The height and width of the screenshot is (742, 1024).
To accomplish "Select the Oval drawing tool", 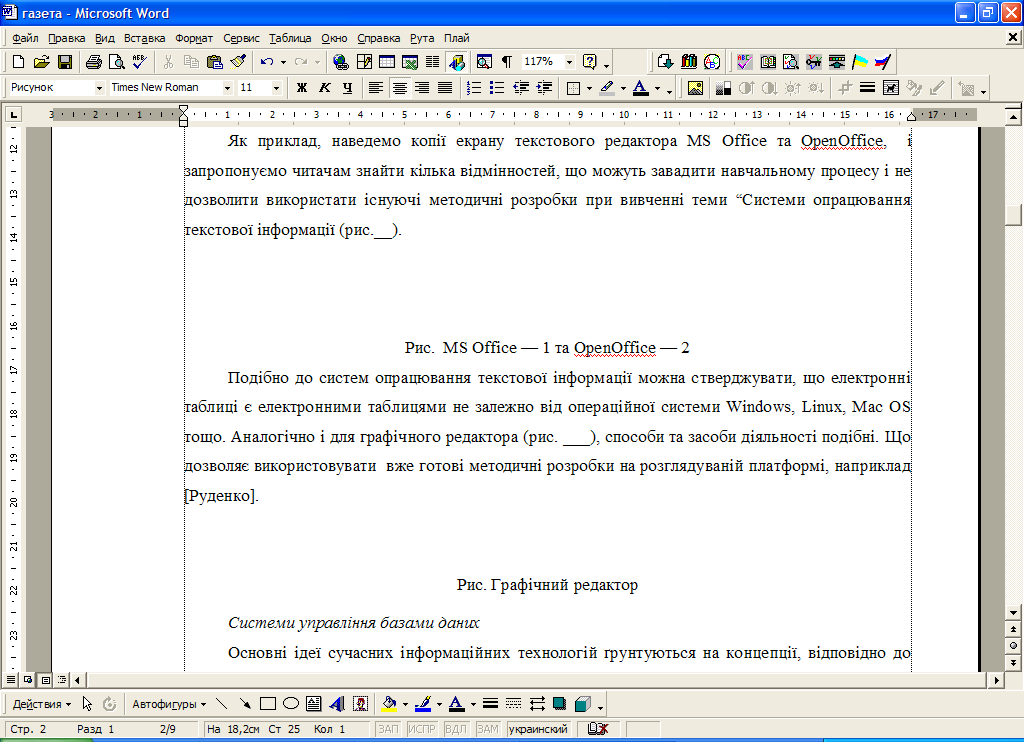I will coord(290,704).
